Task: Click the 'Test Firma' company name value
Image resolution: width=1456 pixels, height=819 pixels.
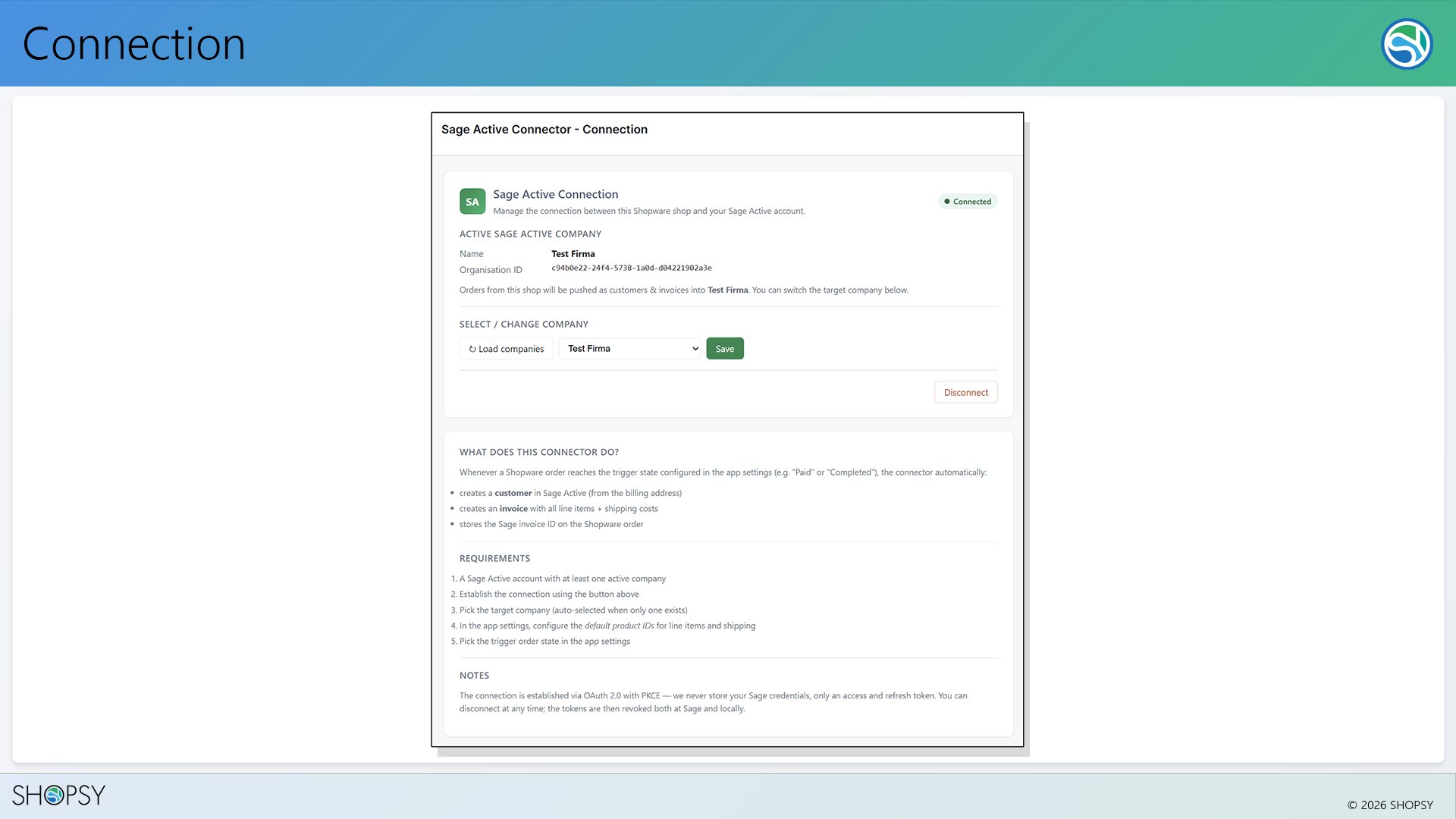Action: pyautogui.click(x=573, y=254)
